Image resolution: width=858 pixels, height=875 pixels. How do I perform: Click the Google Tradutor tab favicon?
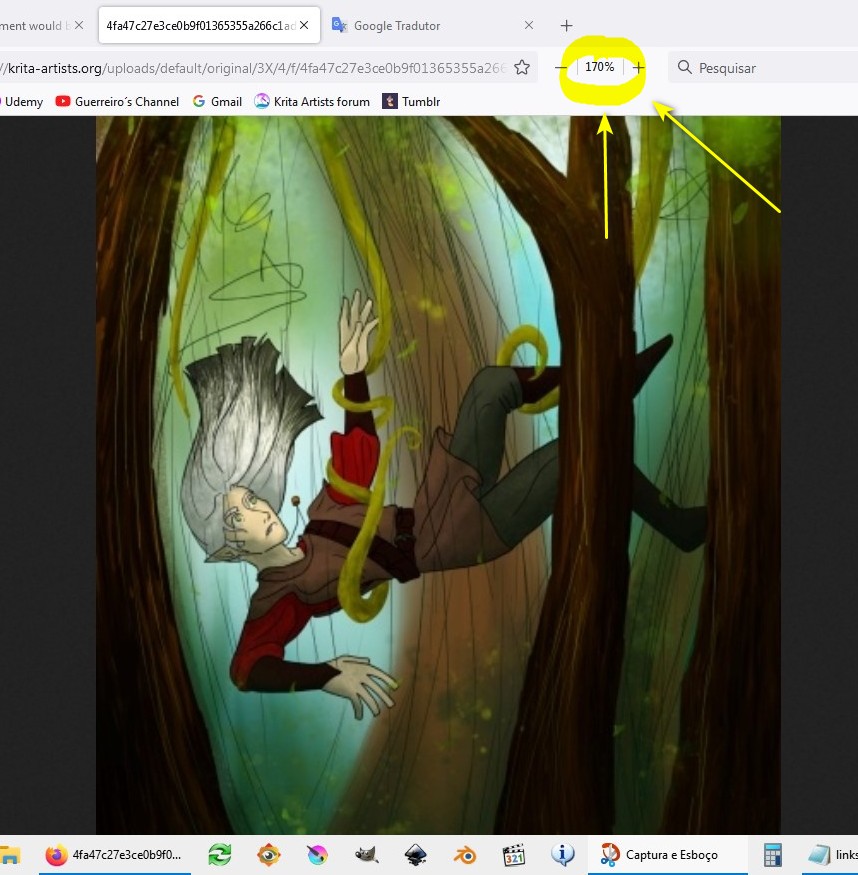click(339, 25)
